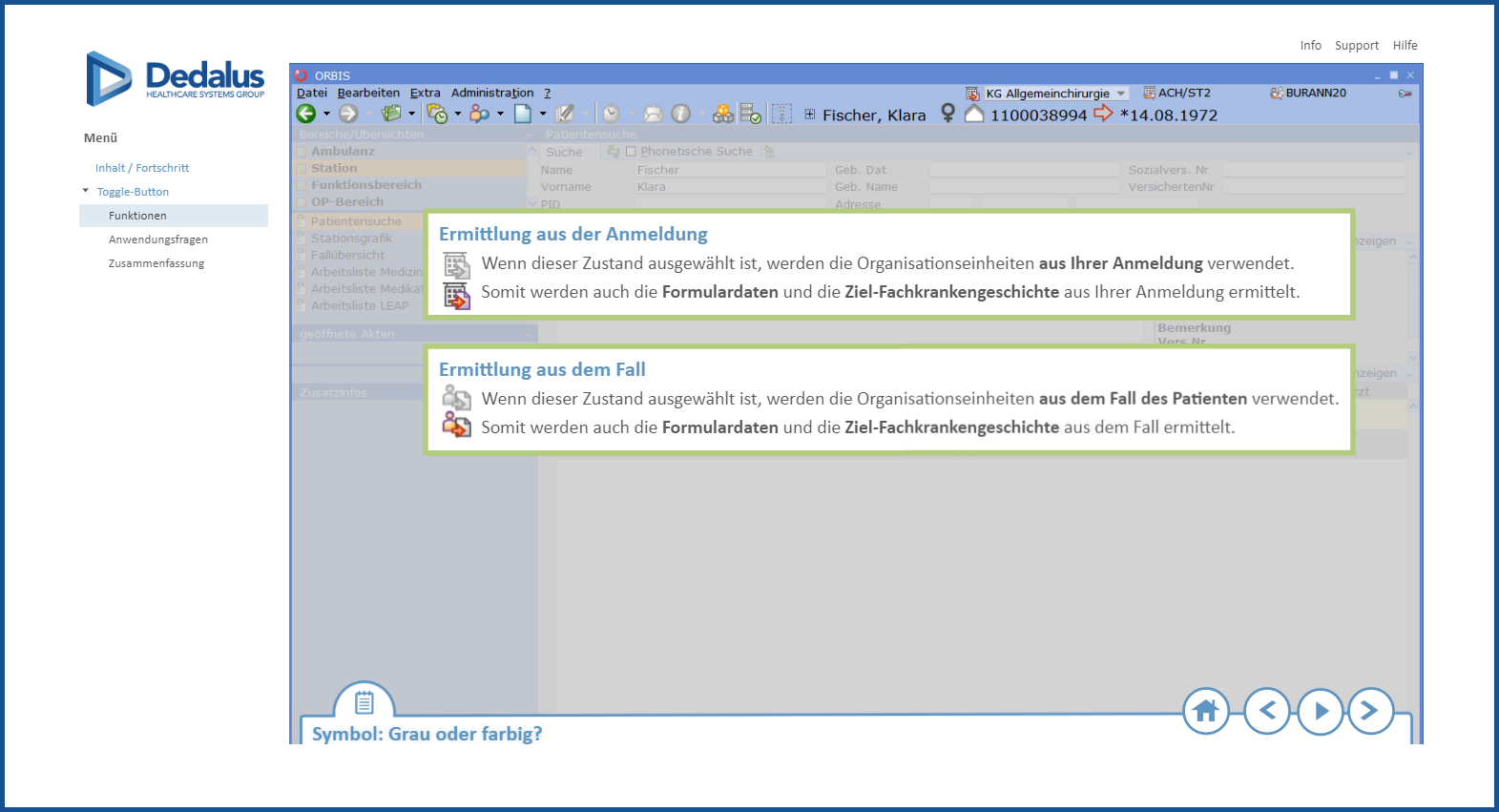Collapse the Toggle-Button menu section
The height and width of the screenshot is (812, 1499).
[x=86, y=191]
